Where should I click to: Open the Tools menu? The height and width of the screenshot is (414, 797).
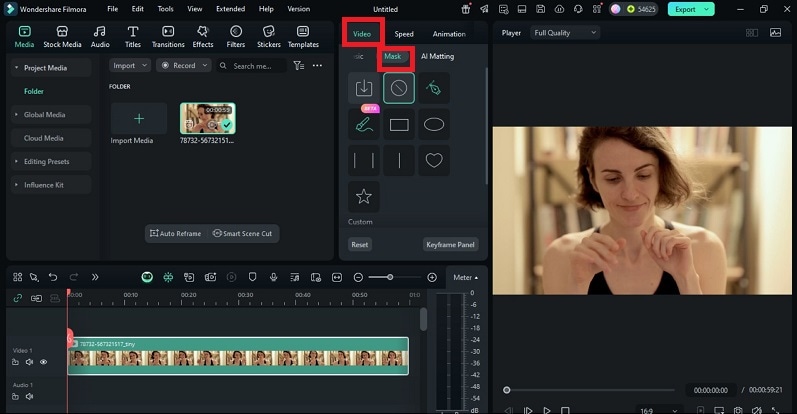tap(165, 9)
